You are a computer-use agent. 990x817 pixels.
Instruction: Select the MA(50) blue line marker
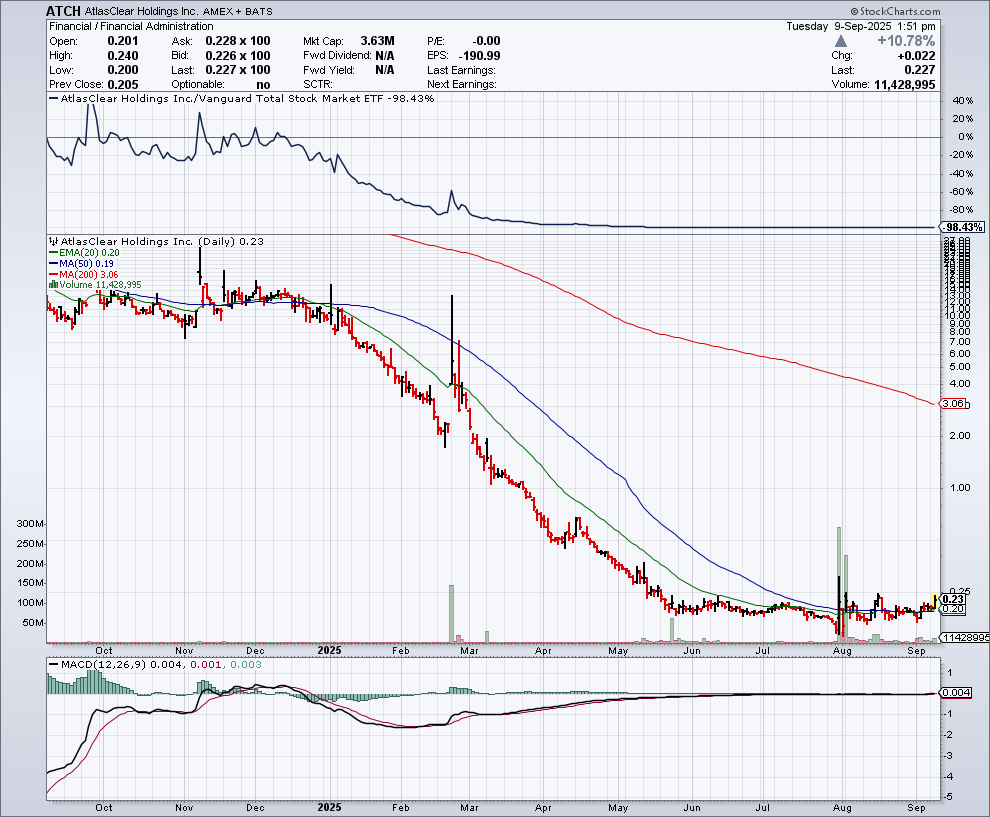coord(52,263)
